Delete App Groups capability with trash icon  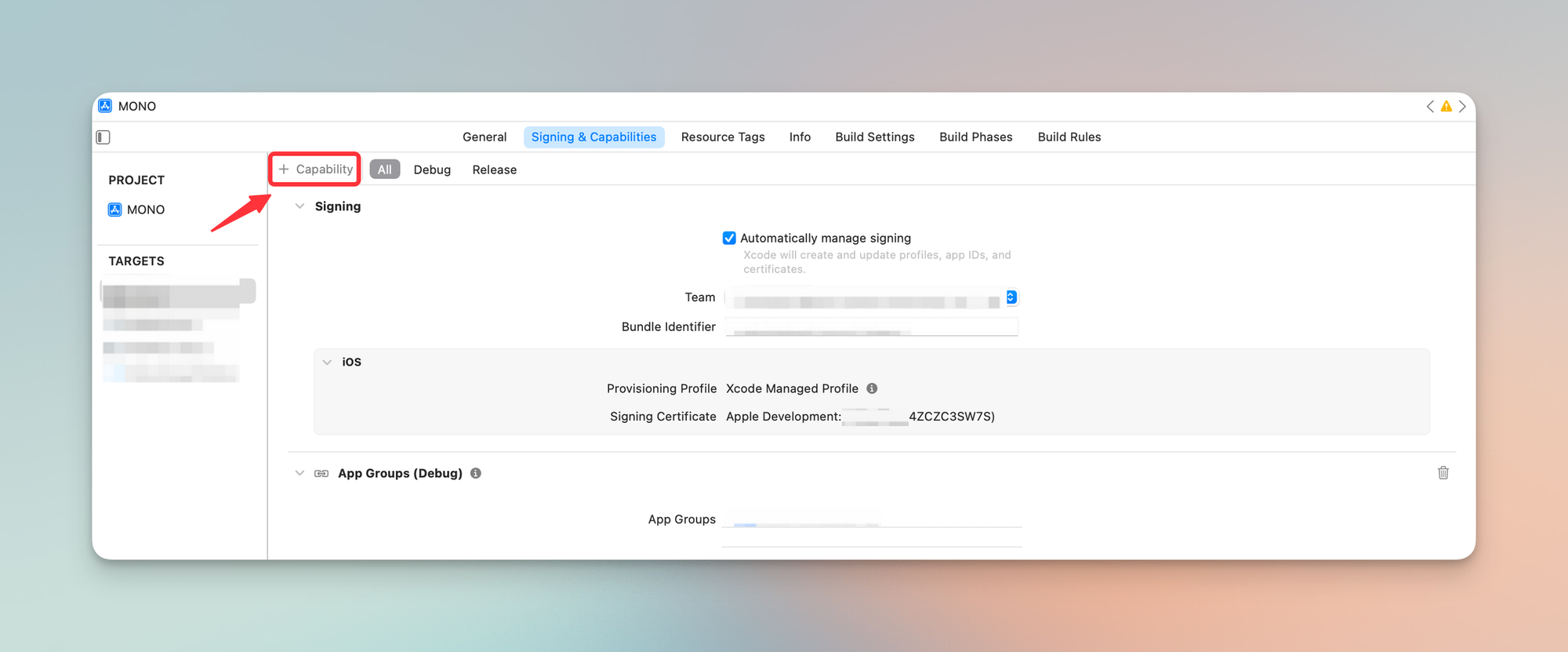(x=1443, y=472)
